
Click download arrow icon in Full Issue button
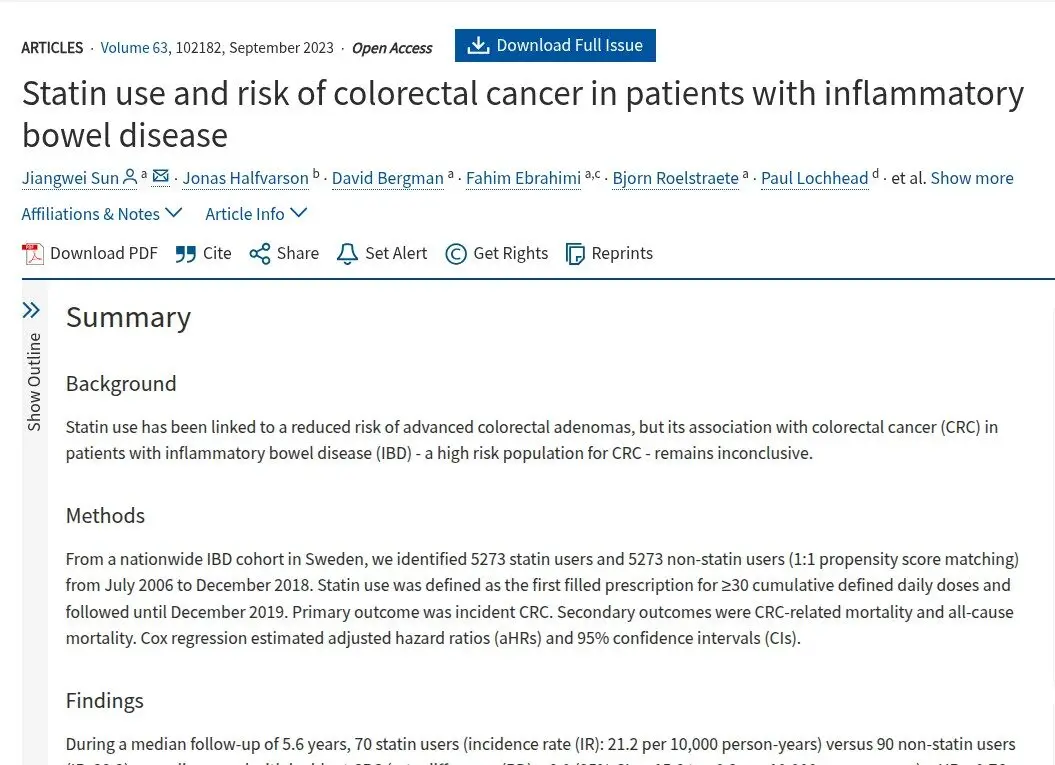coord(478,45)
